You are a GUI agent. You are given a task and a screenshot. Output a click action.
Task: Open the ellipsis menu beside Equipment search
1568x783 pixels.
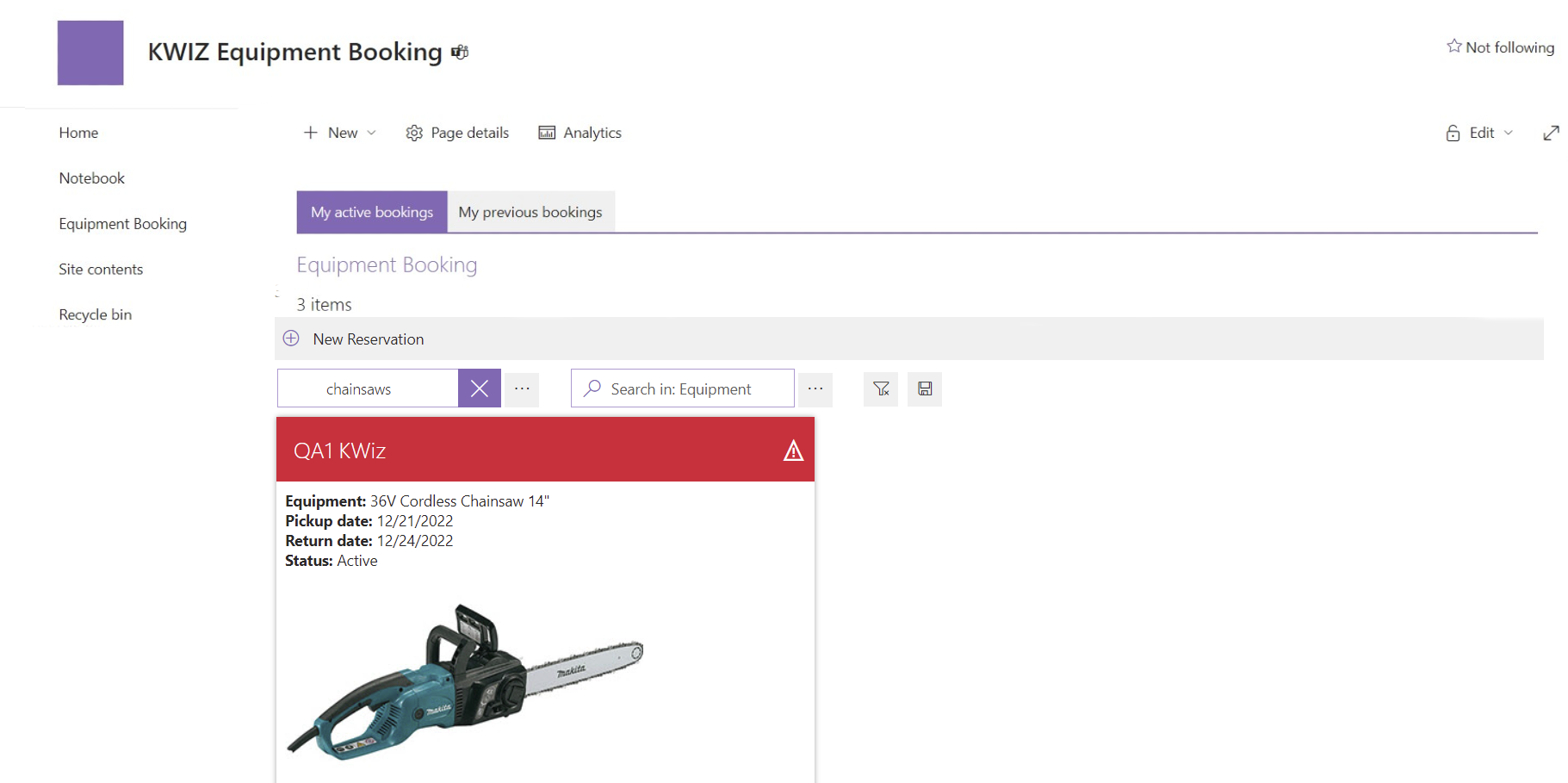pos(815,389)
